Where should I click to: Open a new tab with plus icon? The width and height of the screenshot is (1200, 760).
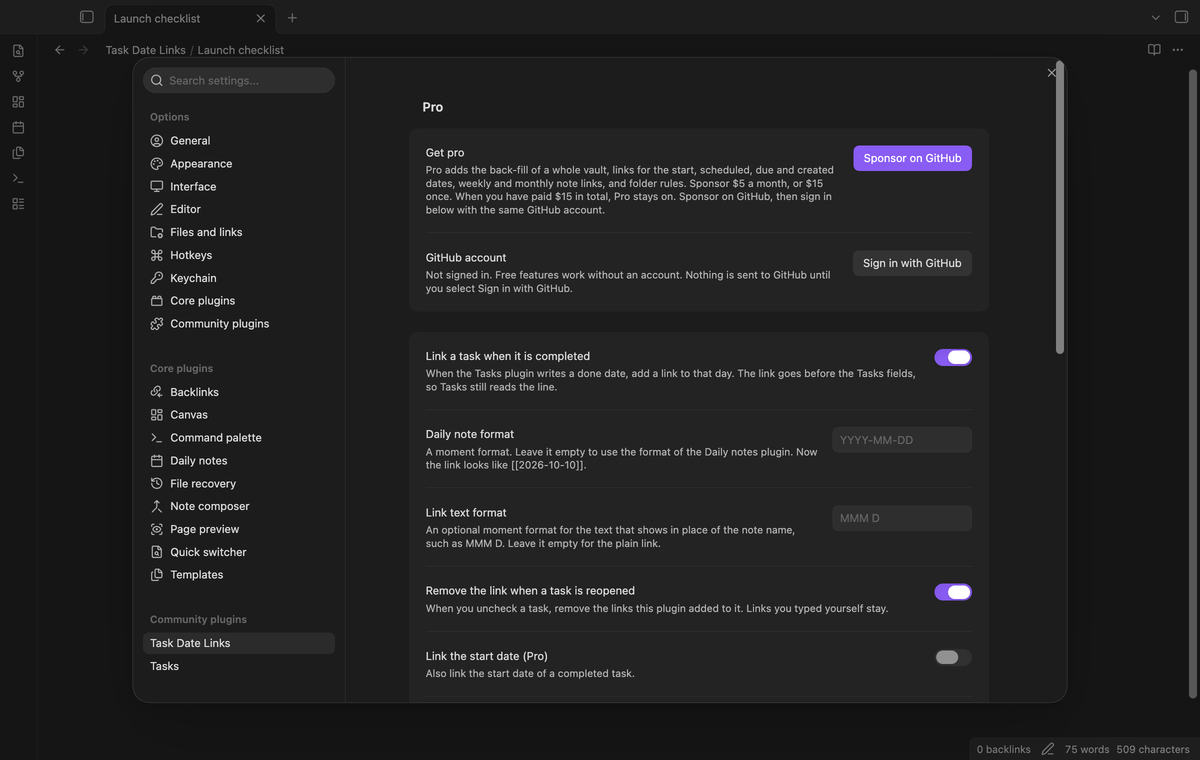pyautogui.click(x=292, y=18)
